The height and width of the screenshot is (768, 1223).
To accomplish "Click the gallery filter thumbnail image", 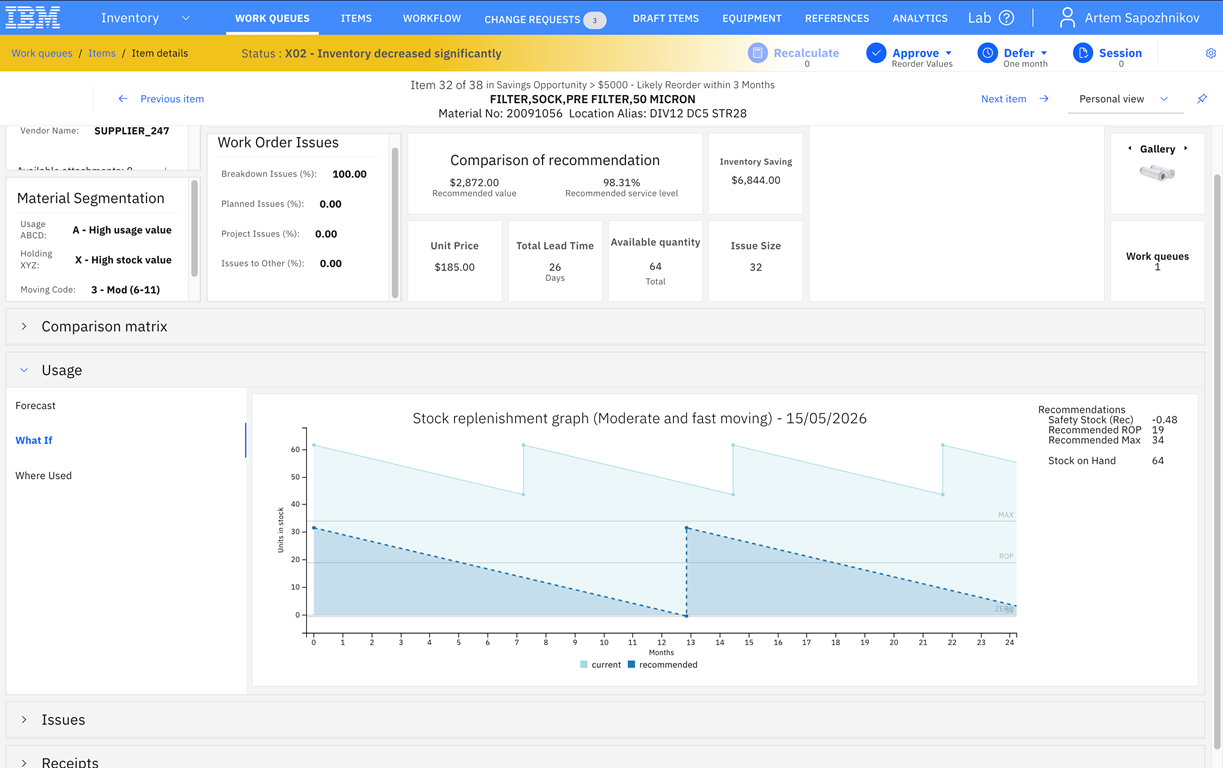I will (x=1157, y=173).
